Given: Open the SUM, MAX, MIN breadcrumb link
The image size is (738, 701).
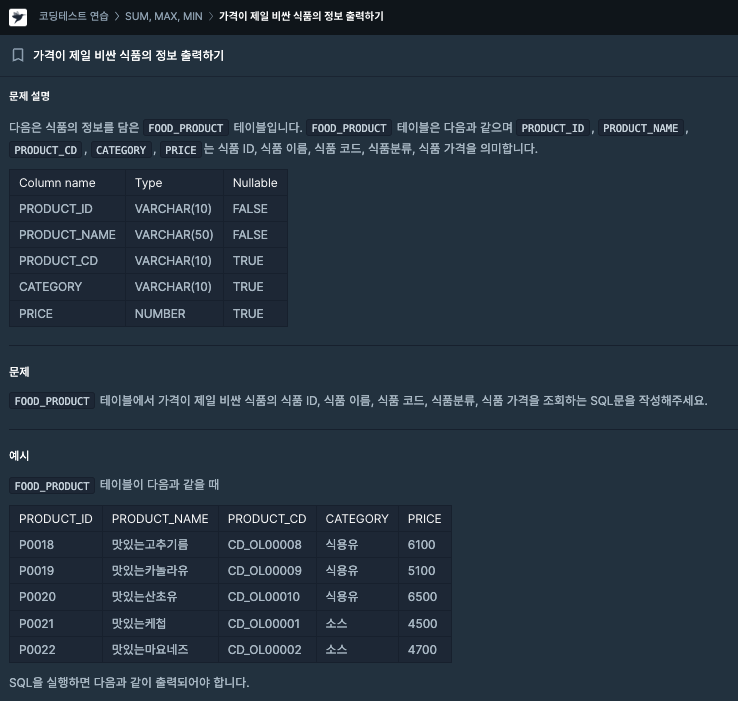Looking at the screenshot, I should [163, 16].
